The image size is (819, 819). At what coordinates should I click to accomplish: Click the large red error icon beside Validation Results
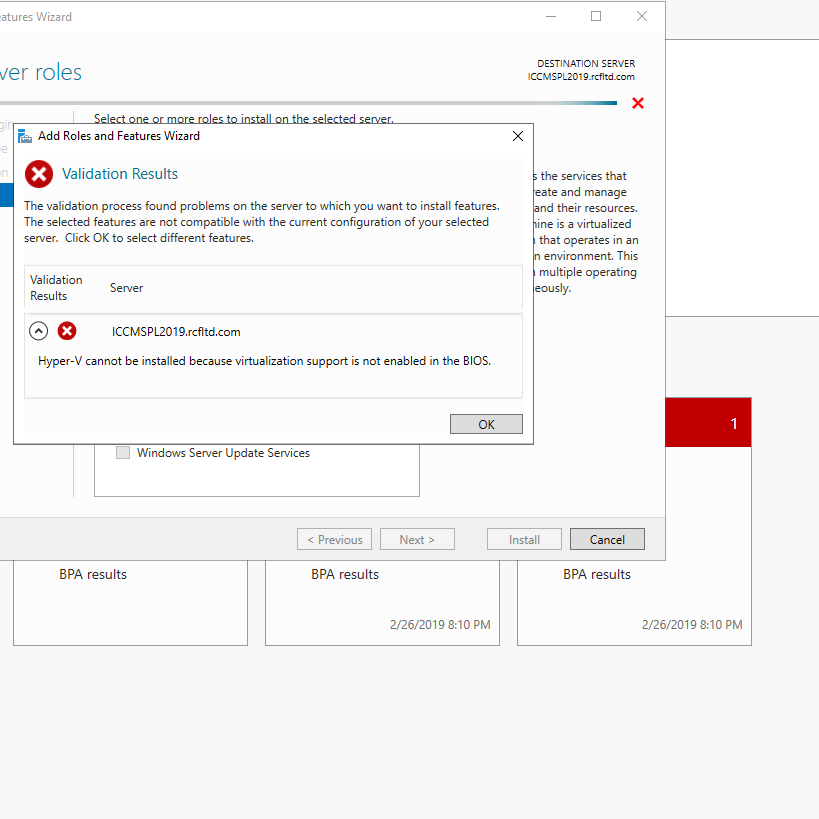[39, 174]
